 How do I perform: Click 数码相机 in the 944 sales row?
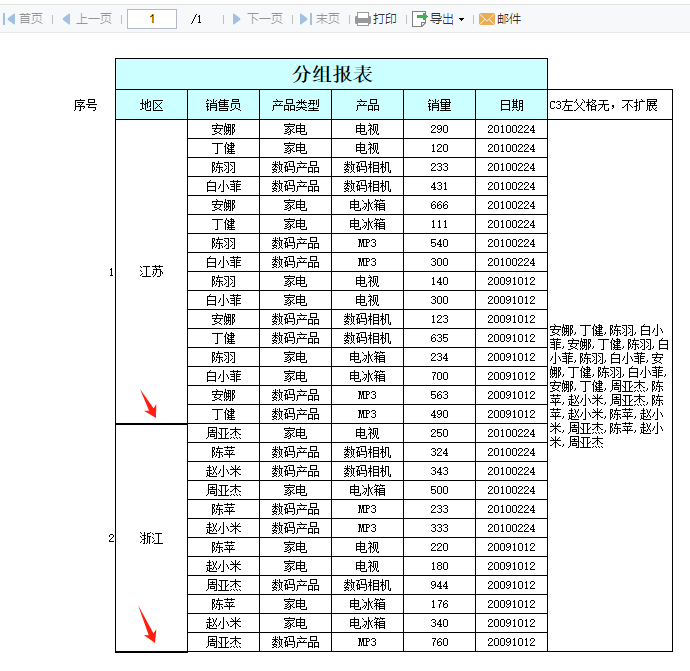367,585
